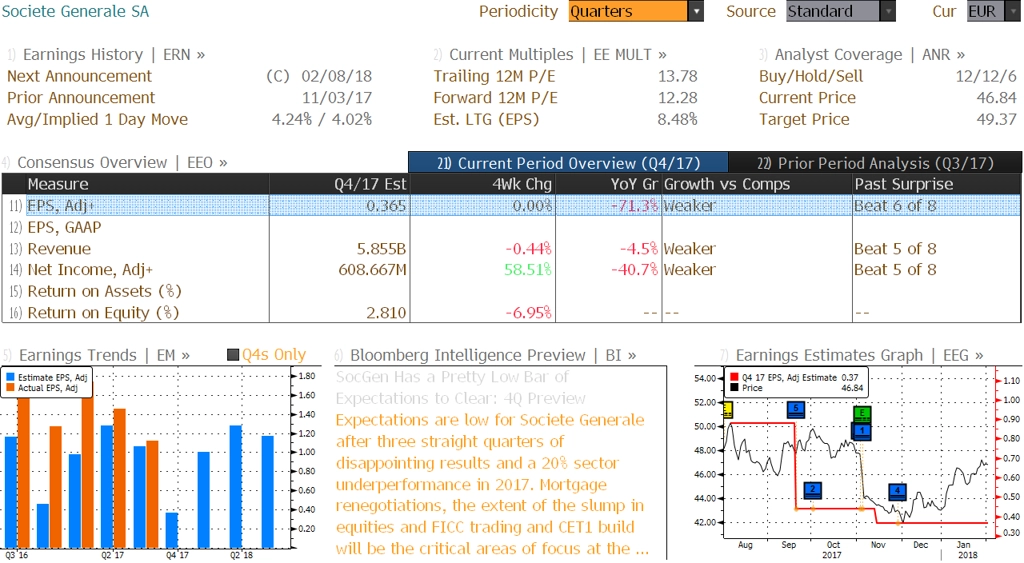Click the green E earnings marker on graph

tap(862, 413)
